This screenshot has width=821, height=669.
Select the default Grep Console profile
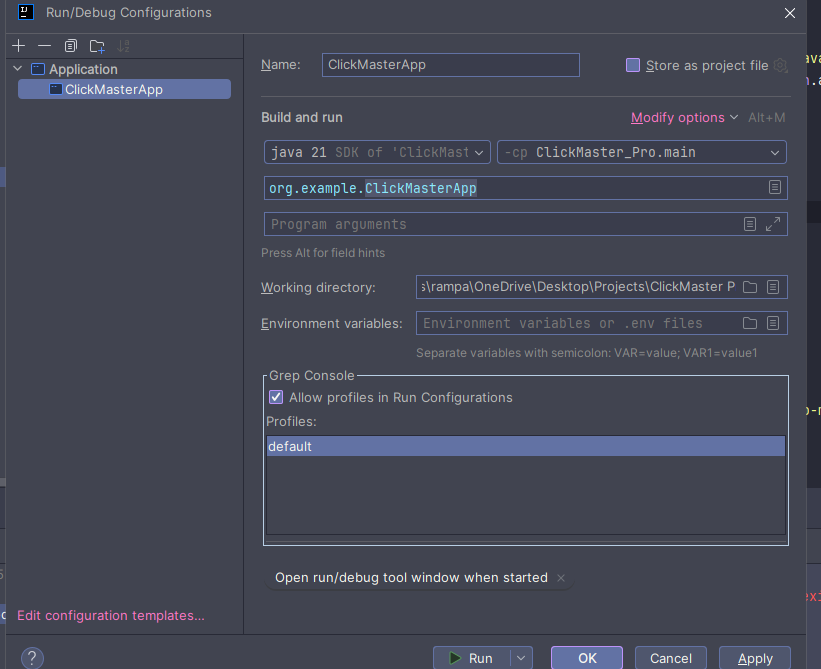tap(526, 446)
